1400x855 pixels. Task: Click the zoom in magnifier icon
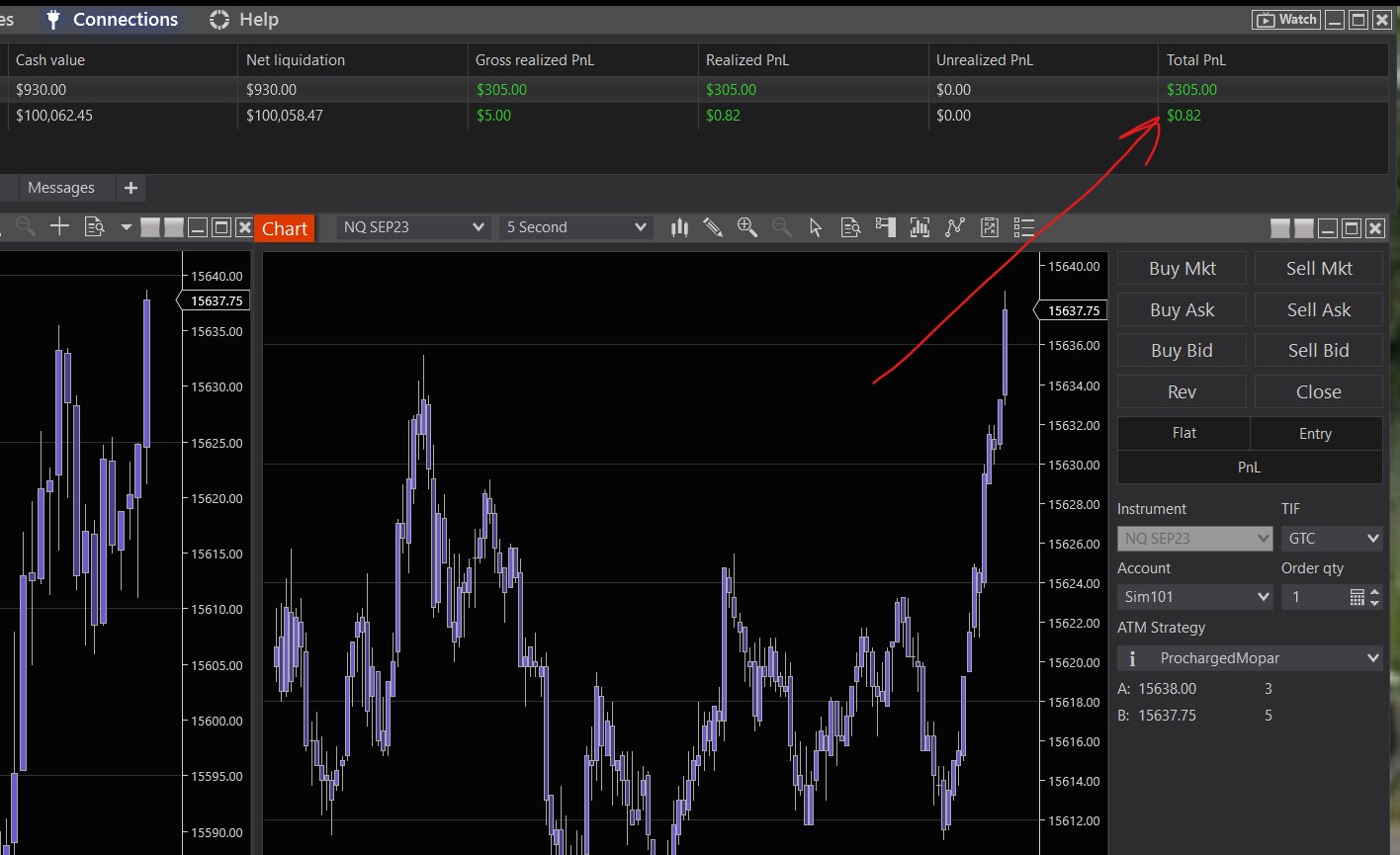pos(747,228)
